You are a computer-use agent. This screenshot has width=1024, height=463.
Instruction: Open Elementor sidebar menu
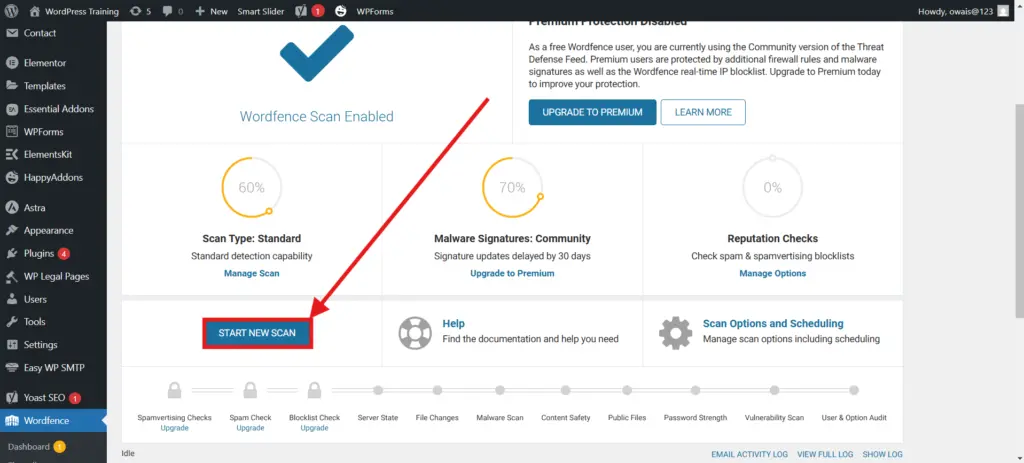[x=45, y=63]
